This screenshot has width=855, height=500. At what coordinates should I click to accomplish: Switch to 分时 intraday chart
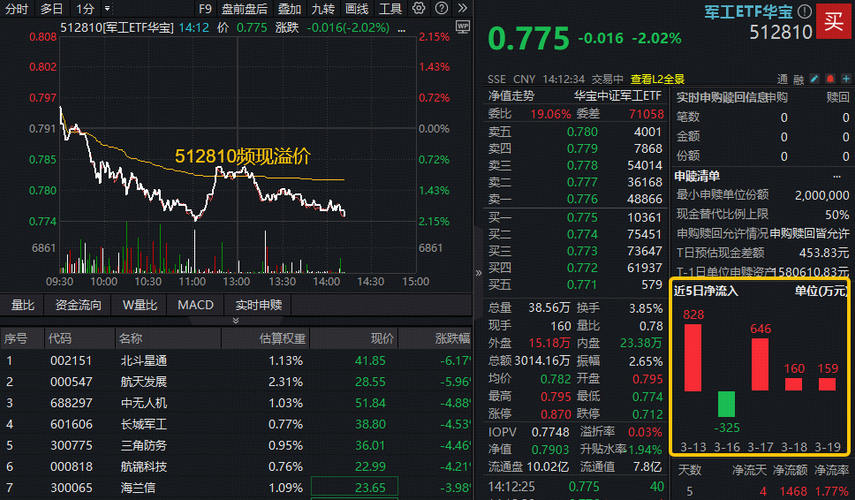(16, 9)
